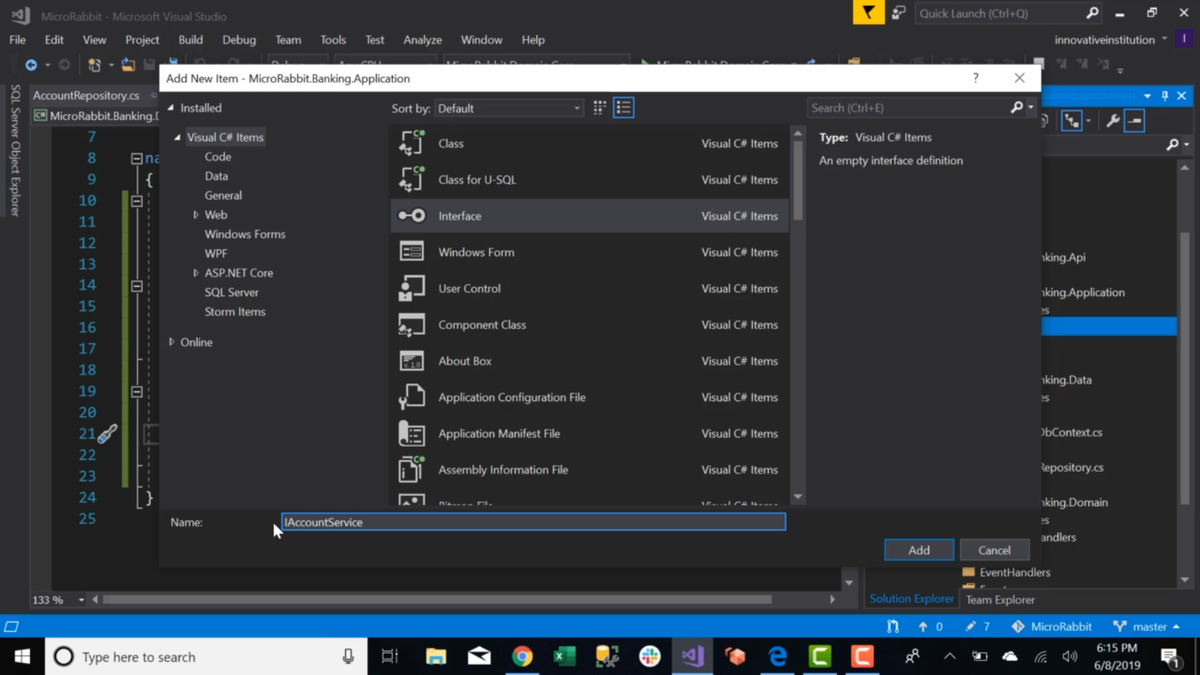
Task: Click the screwdriver quick actions icon at line 21
Action: 107,434
